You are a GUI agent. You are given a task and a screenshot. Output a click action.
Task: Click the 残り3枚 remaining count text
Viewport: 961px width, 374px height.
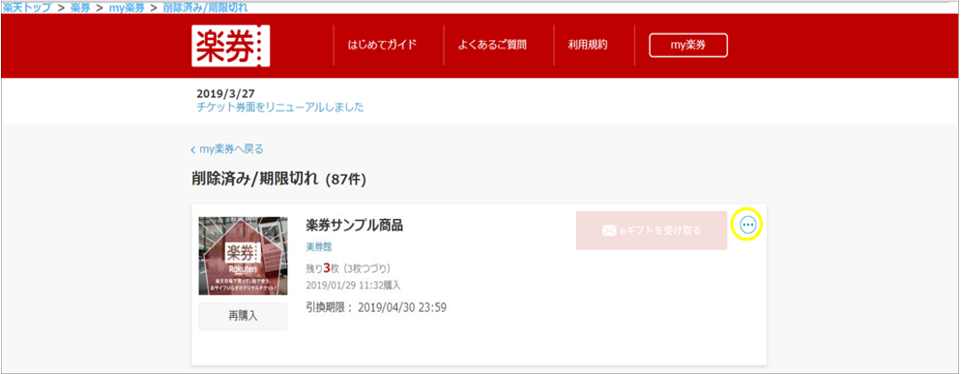(x=348, y=268)
